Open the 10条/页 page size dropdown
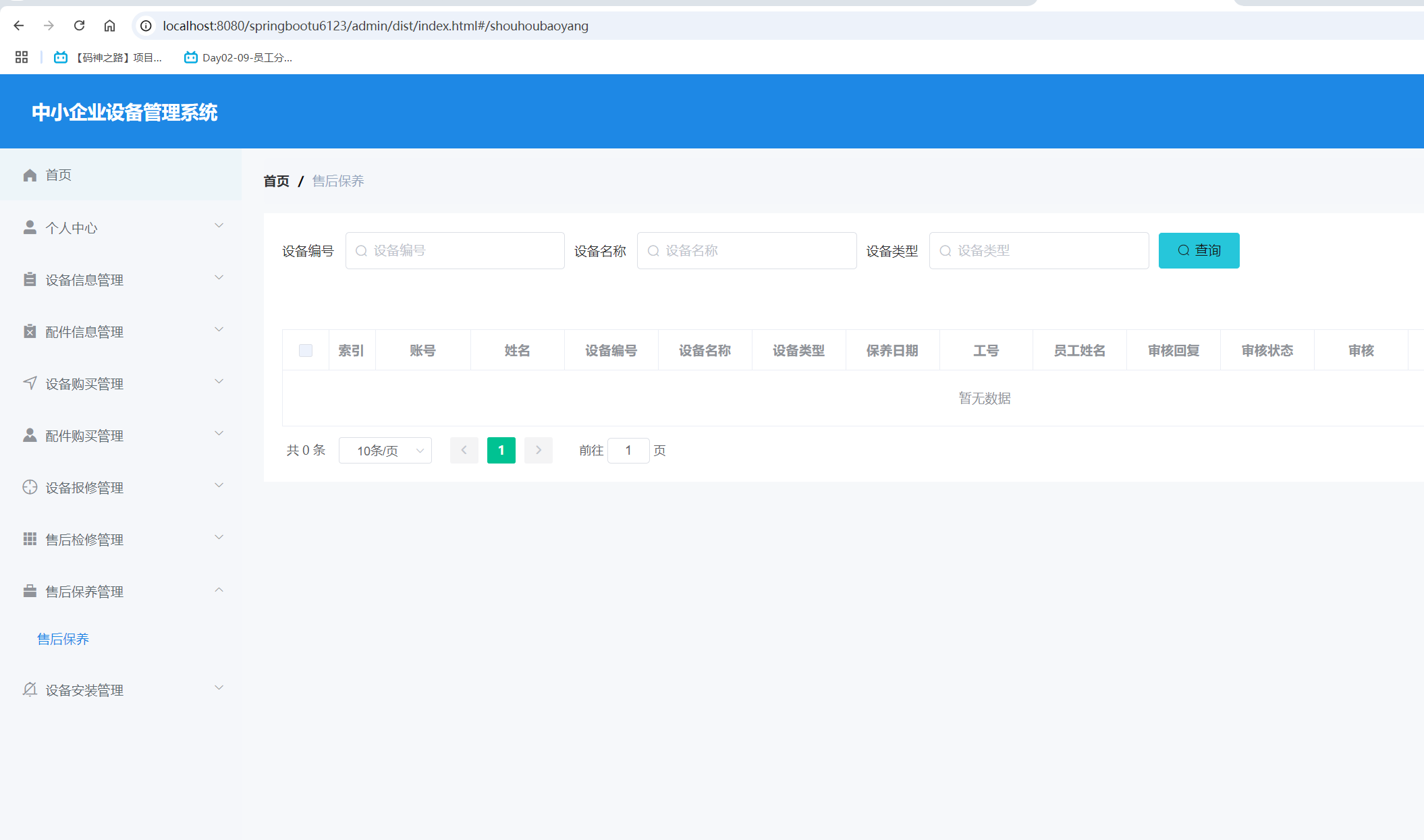1424x840 pixels. click(385, 450)
